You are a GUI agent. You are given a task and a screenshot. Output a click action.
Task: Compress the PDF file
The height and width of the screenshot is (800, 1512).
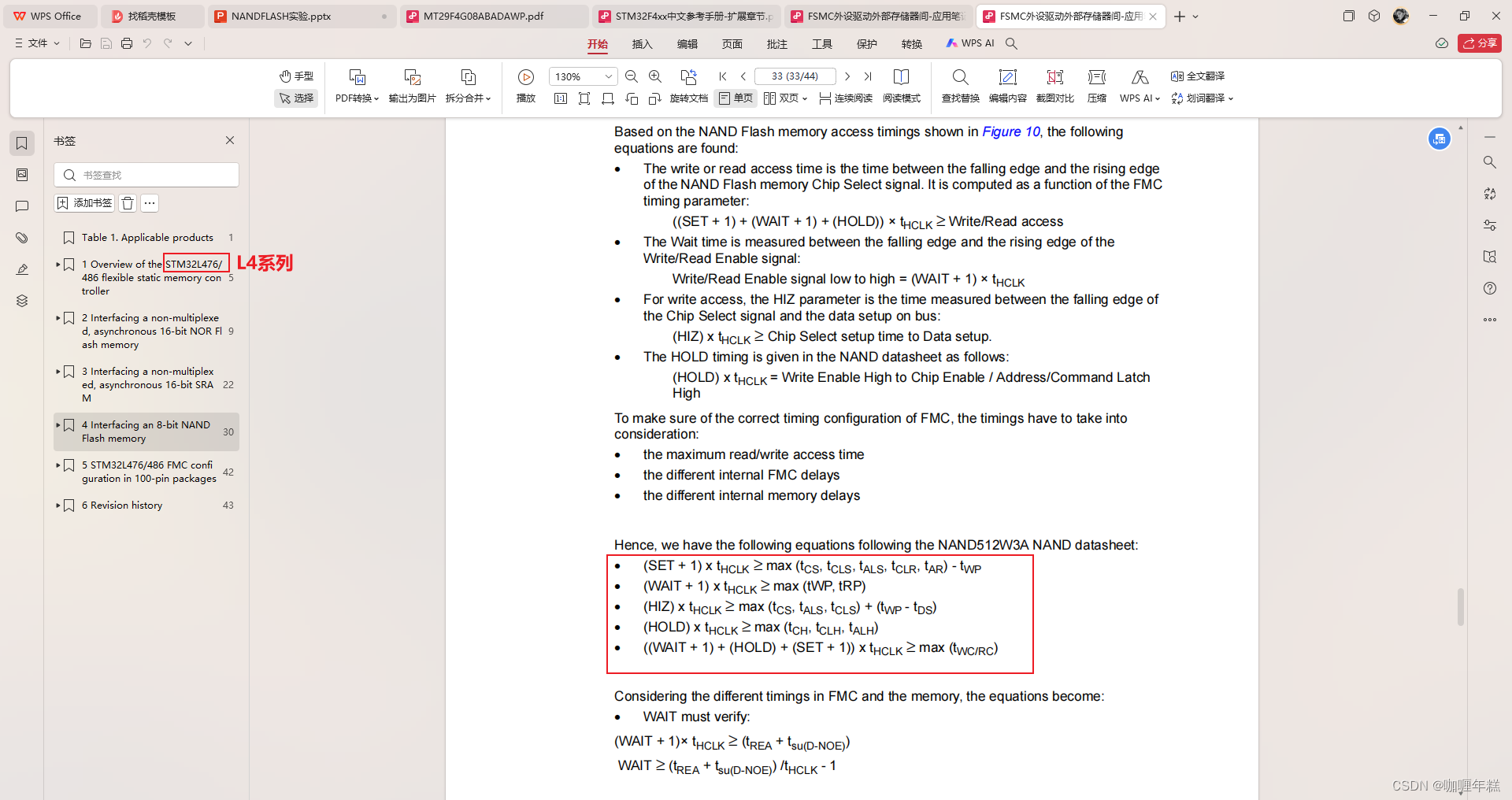[1097, 87]
